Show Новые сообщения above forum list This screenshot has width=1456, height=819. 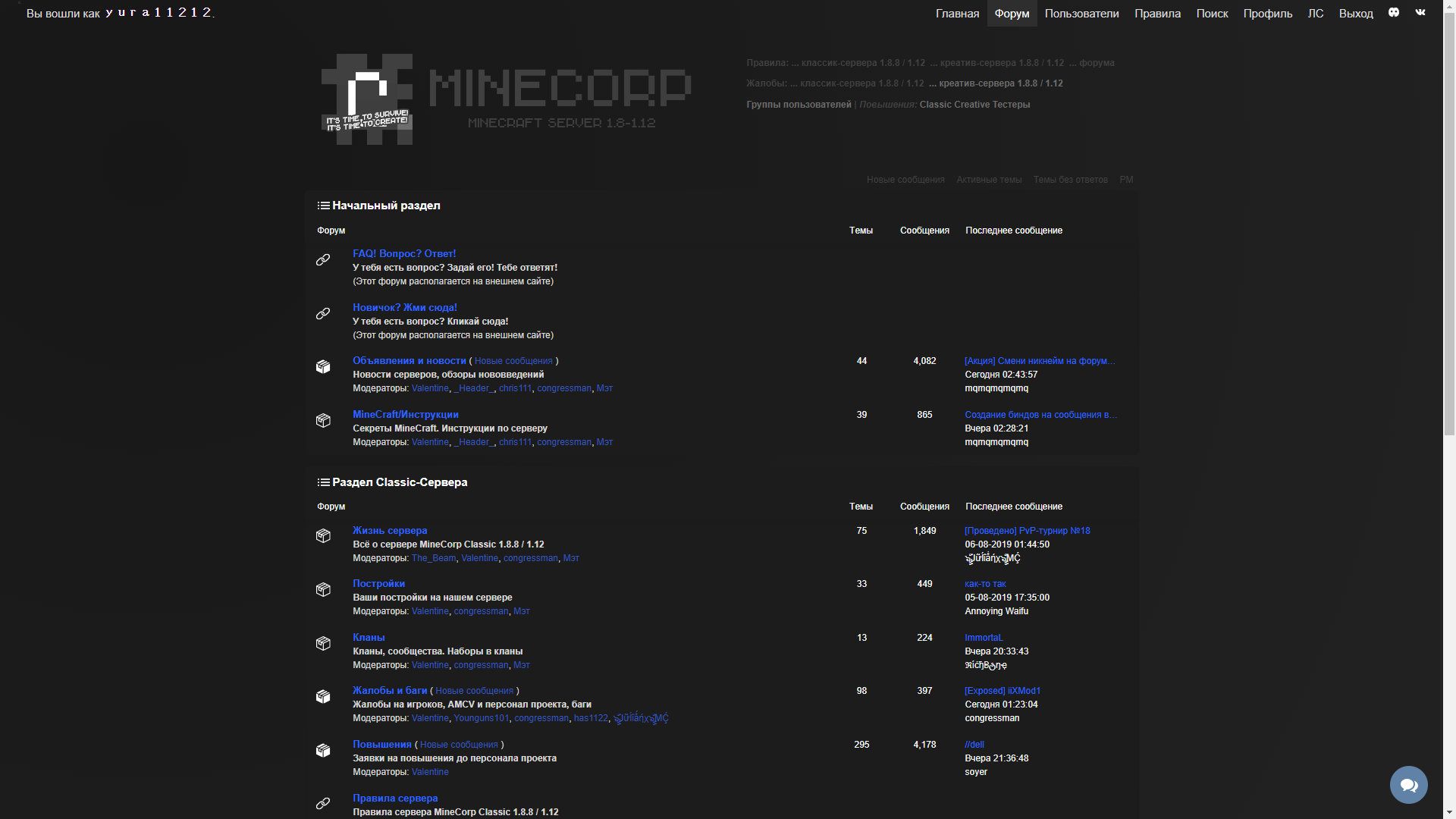pos(905,180)
